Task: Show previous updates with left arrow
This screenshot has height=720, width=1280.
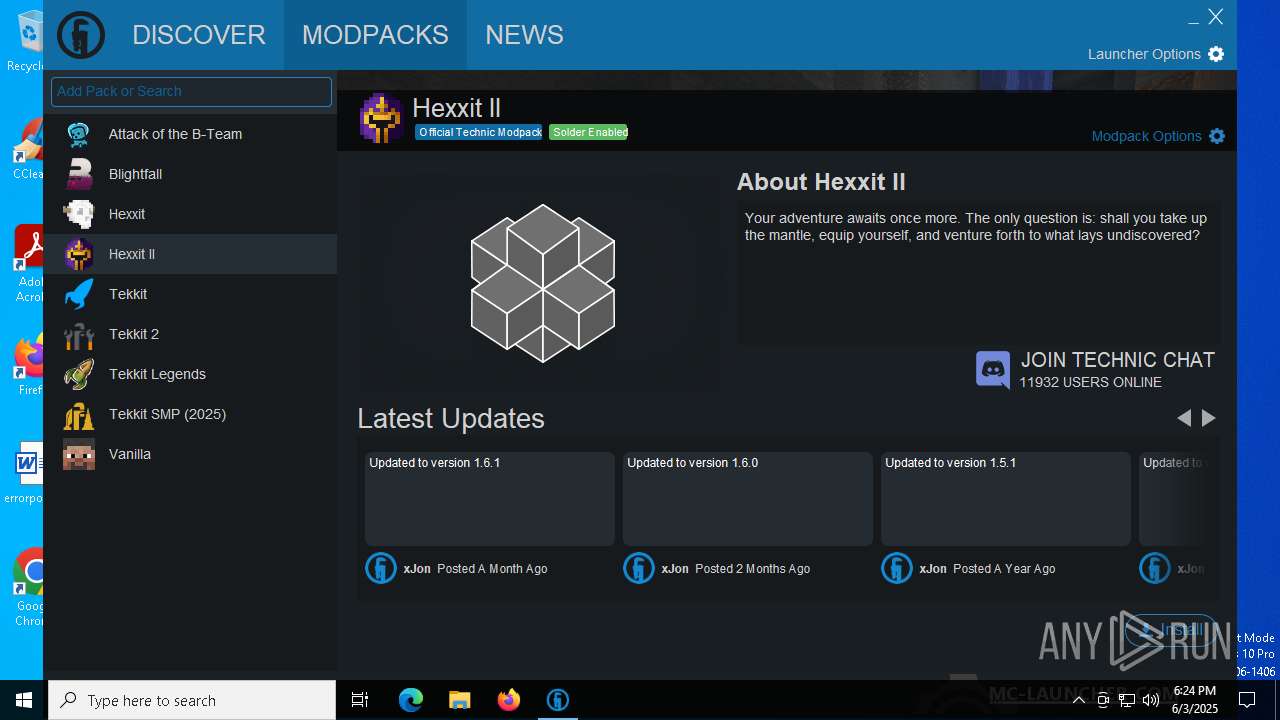Action: [x=1184, y=418]
